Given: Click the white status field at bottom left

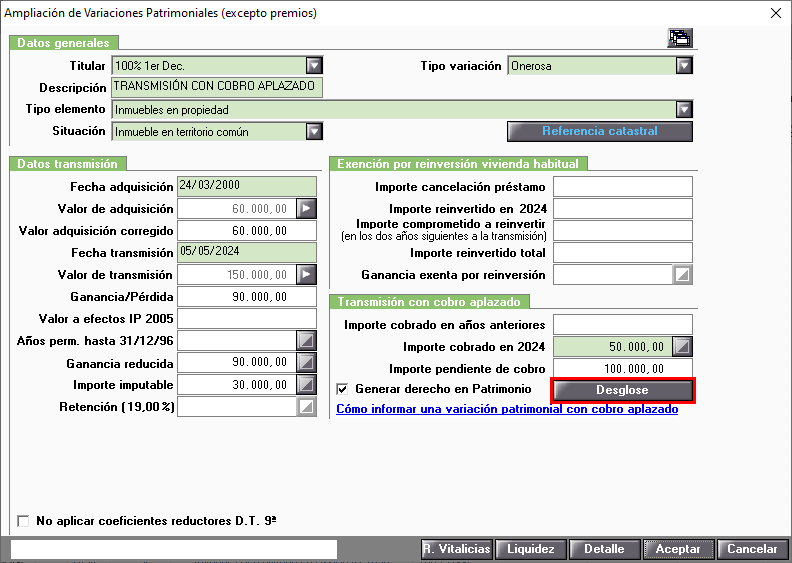Looking at the screenshot, I should pos(174,549).
